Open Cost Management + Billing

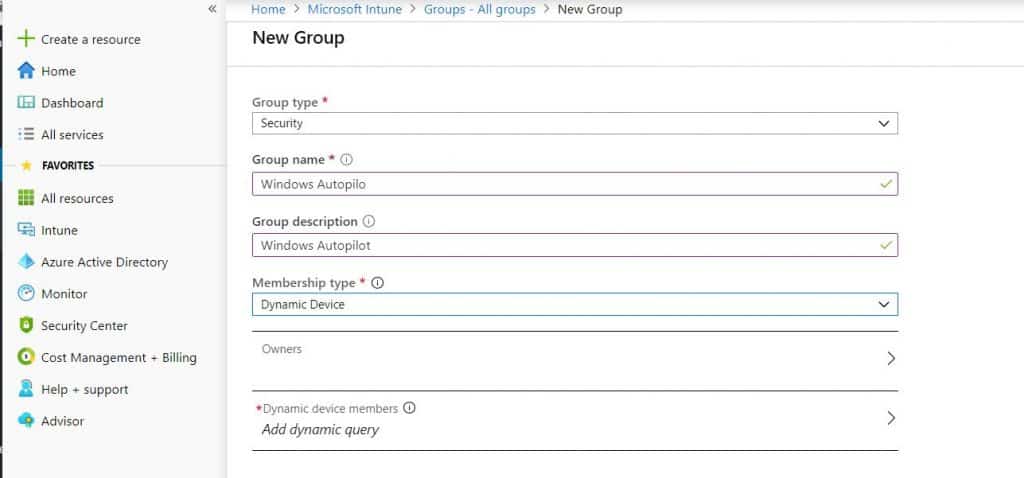pos(119,358)
